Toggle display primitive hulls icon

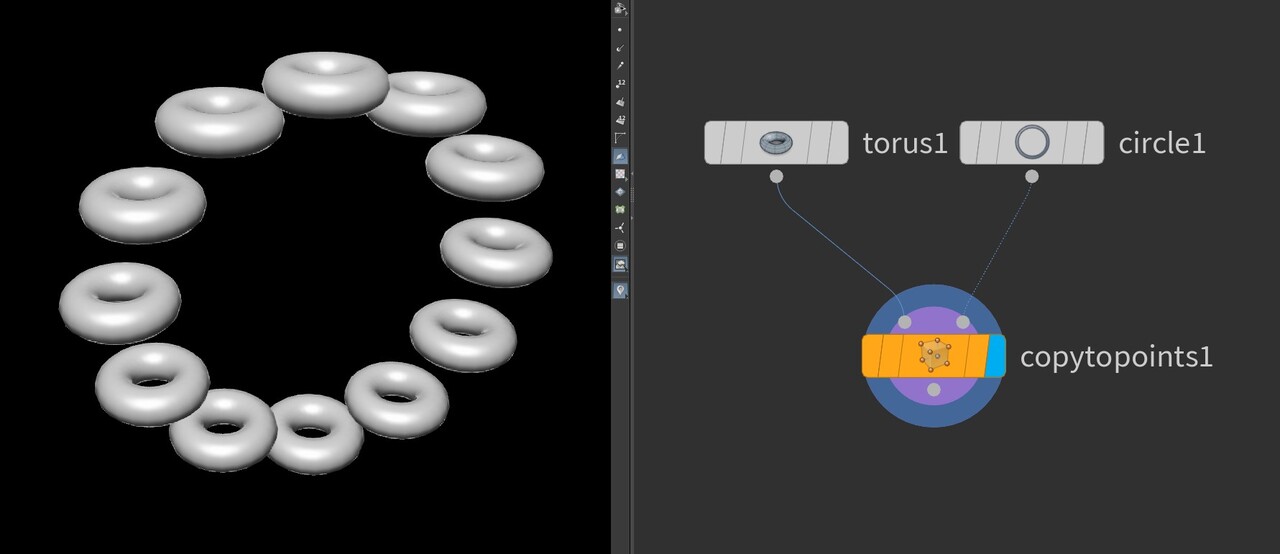pyautogui.click(x=620, y=137)
